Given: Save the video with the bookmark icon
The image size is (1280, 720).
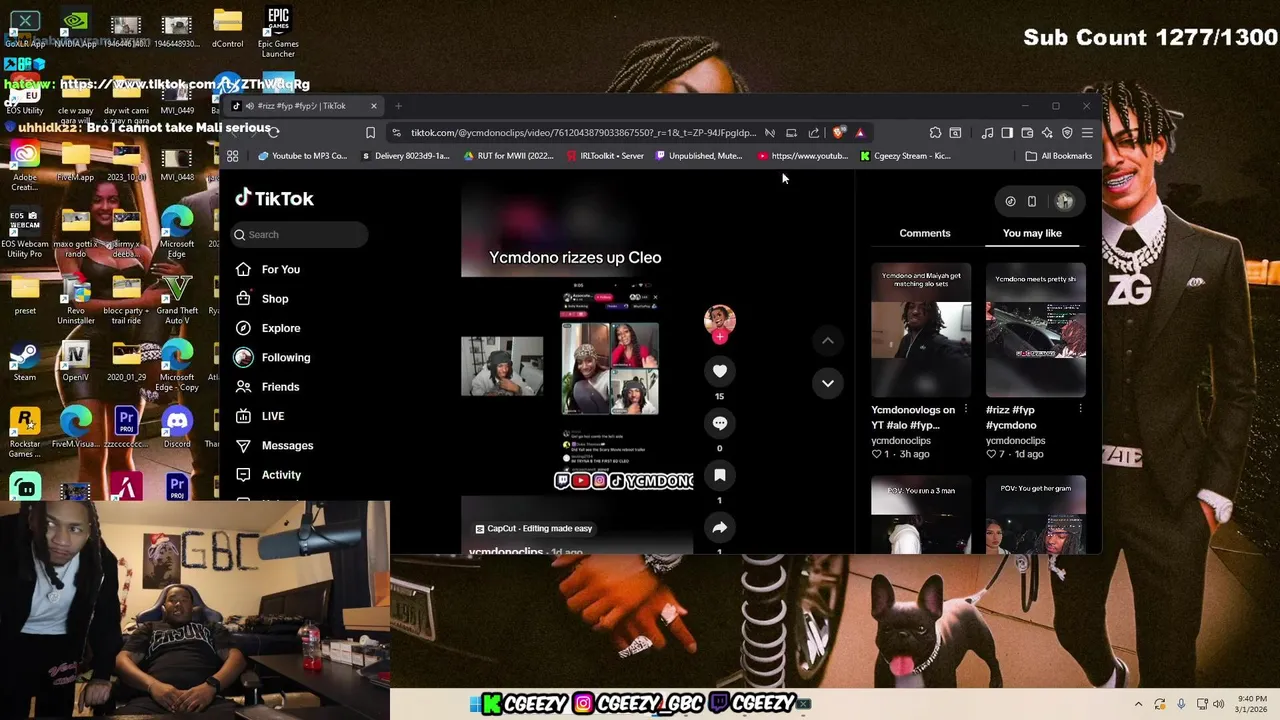Looking at the screenshot, I should [x=719, y=475].
